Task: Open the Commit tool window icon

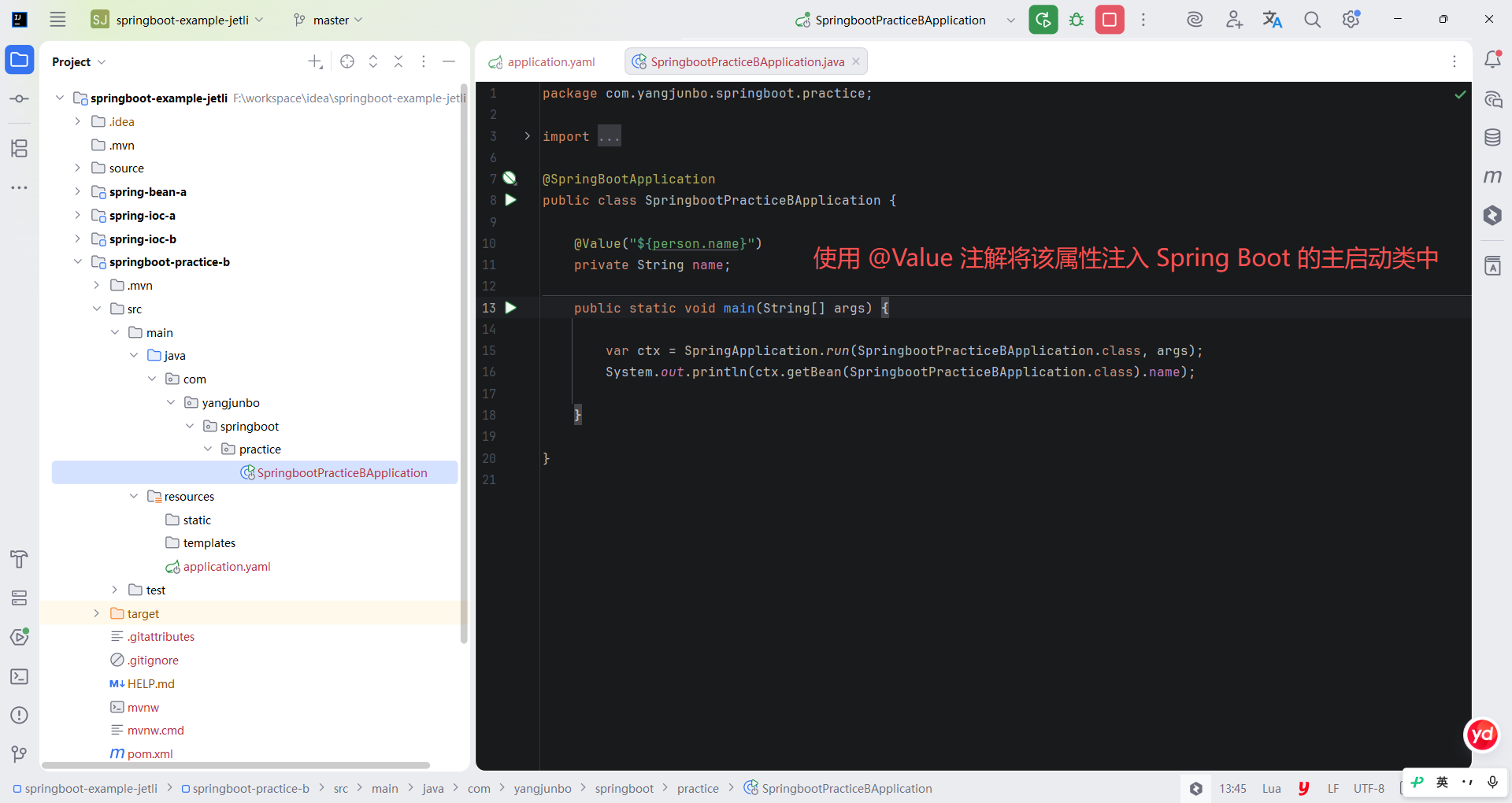Action: pyautogui.click(x=20, y=98)
